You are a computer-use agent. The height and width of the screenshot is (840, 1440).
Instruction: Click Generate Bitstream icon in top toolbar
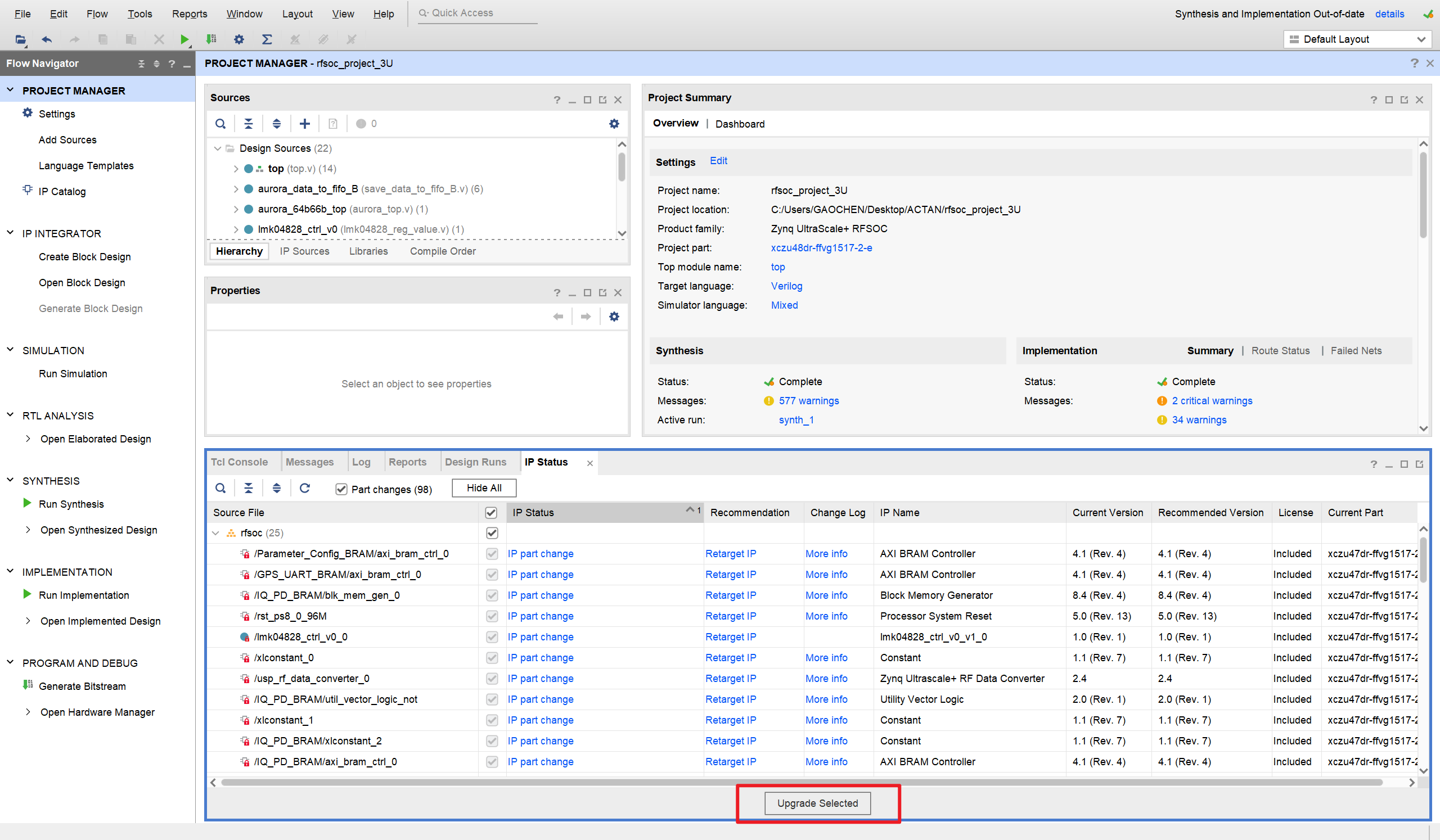pos(211,39)
